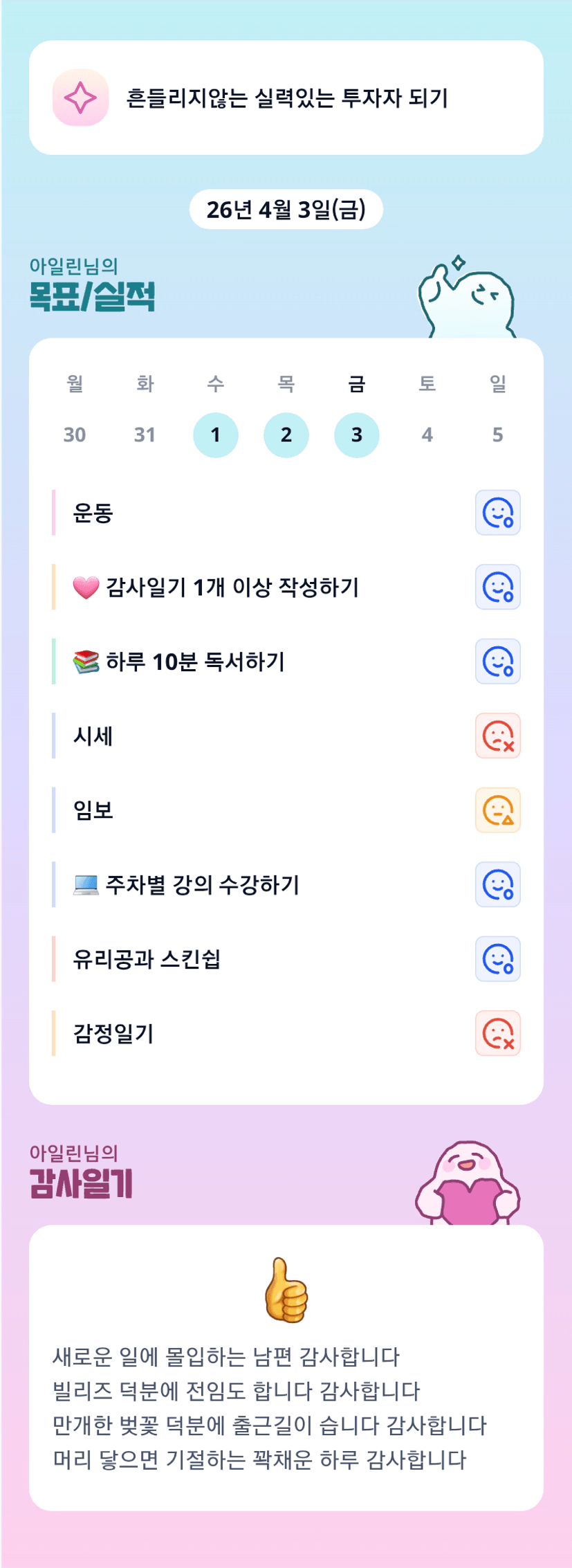Viewport: 572px width, 1568px height.
Task: Select Thursday date 2 in week calendar
Action: (286, 435)
